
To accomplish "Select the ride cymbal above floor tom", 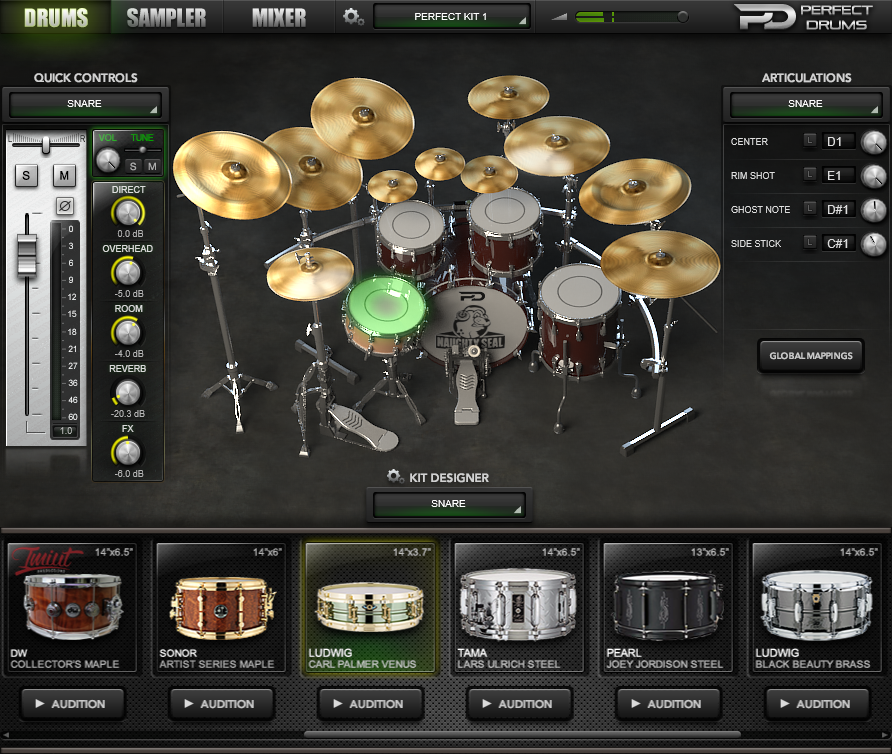I will [x=660, y=265].
